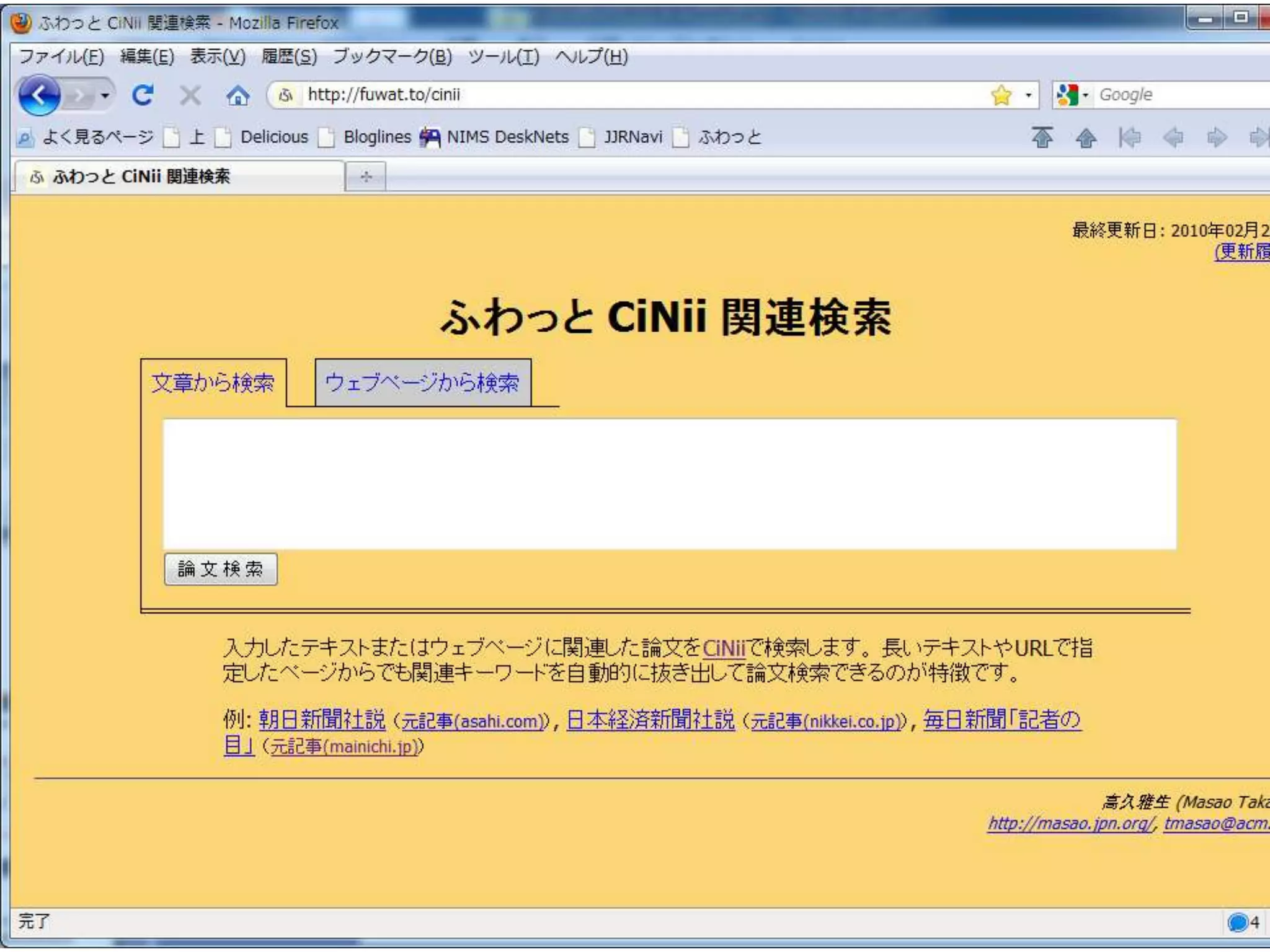Click the Reload page icon

[x=143, y=95]
